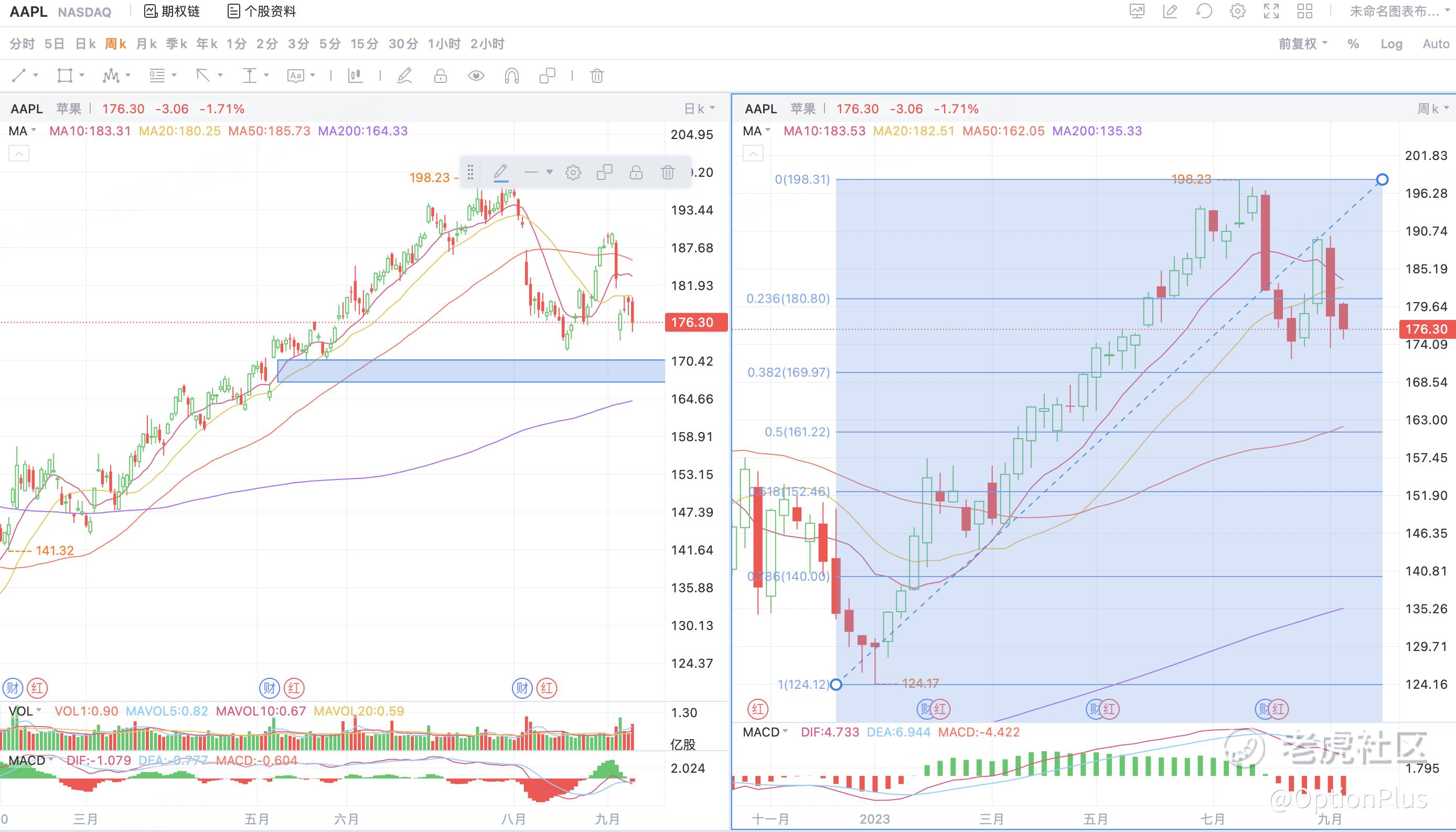
Task: Open left chart 日k period dropdown
Action: pos(699,109)
